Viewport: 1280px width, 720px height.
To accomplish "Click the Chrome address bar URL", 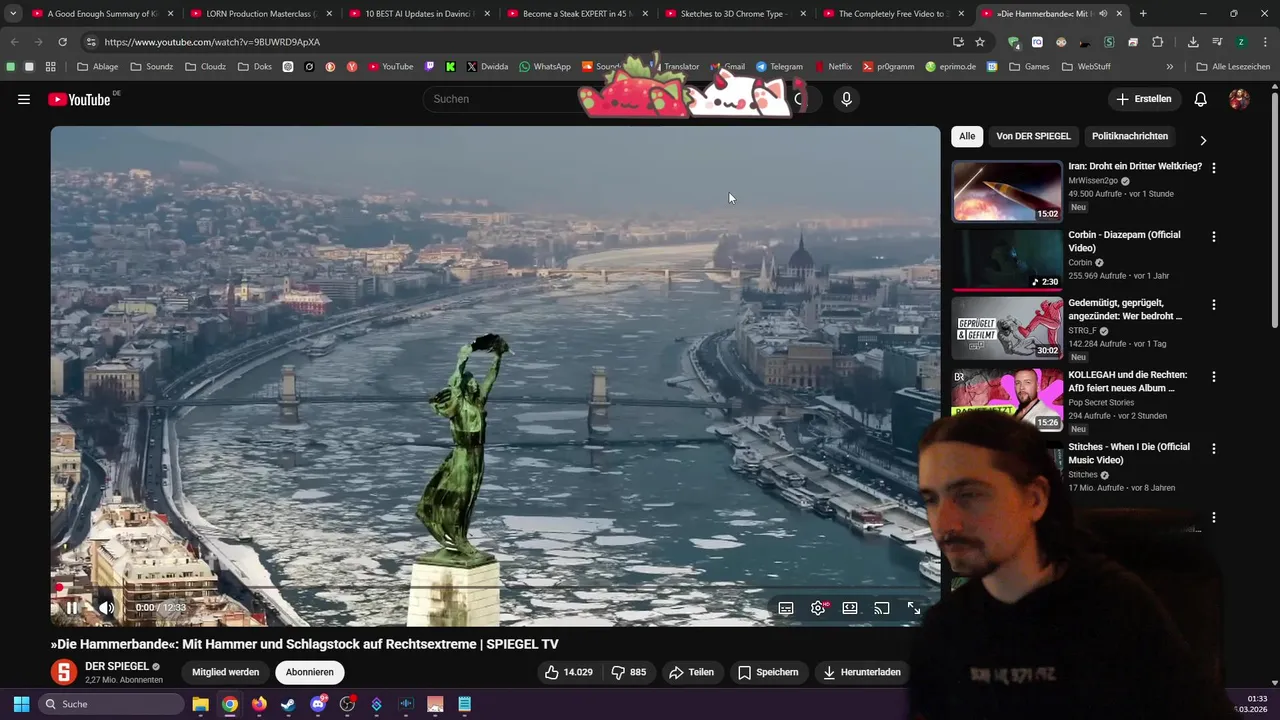I will pyautogui.click(x=212, y=42).
